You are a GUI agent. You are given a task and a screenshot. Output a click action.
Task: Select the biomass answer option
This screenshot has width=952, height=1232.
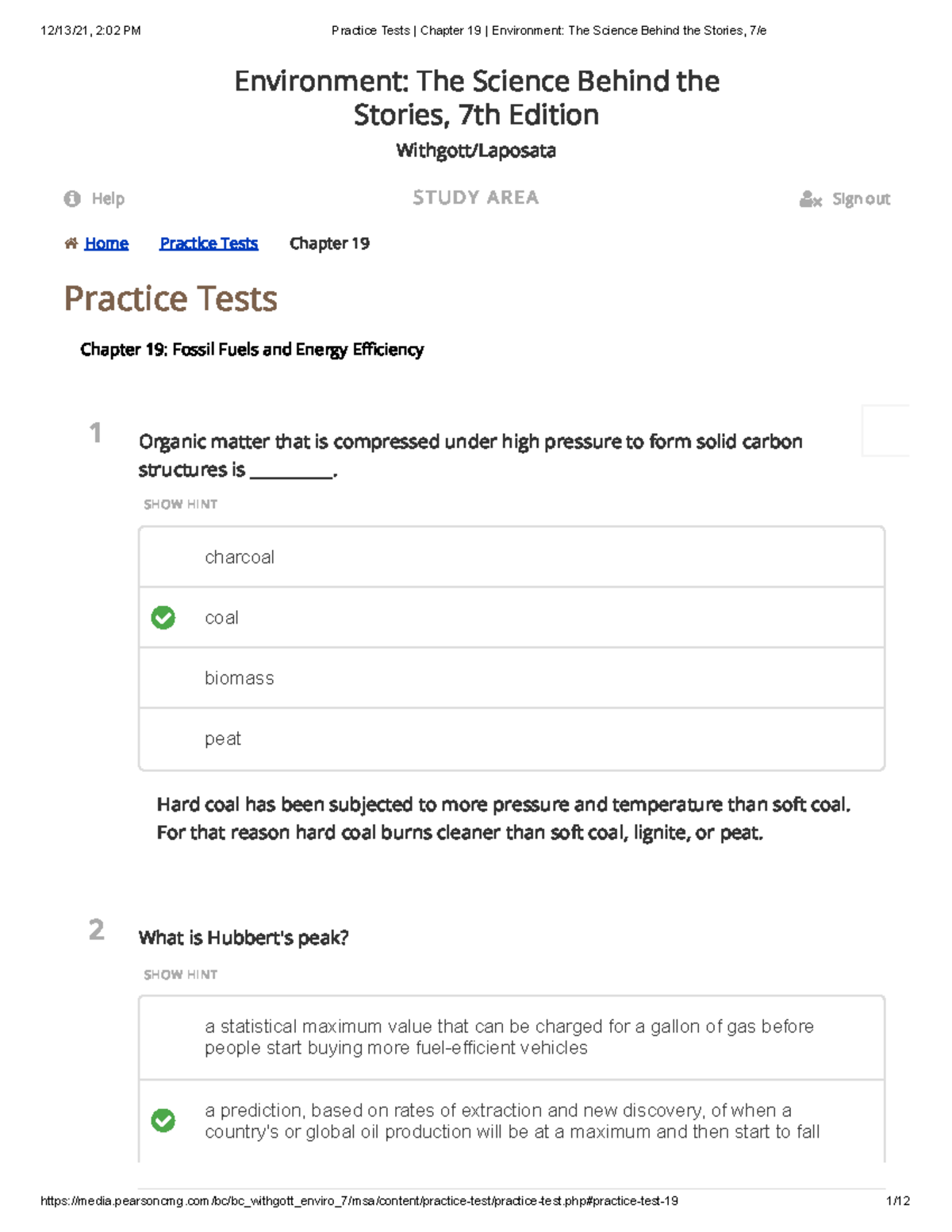pos(240,678)
